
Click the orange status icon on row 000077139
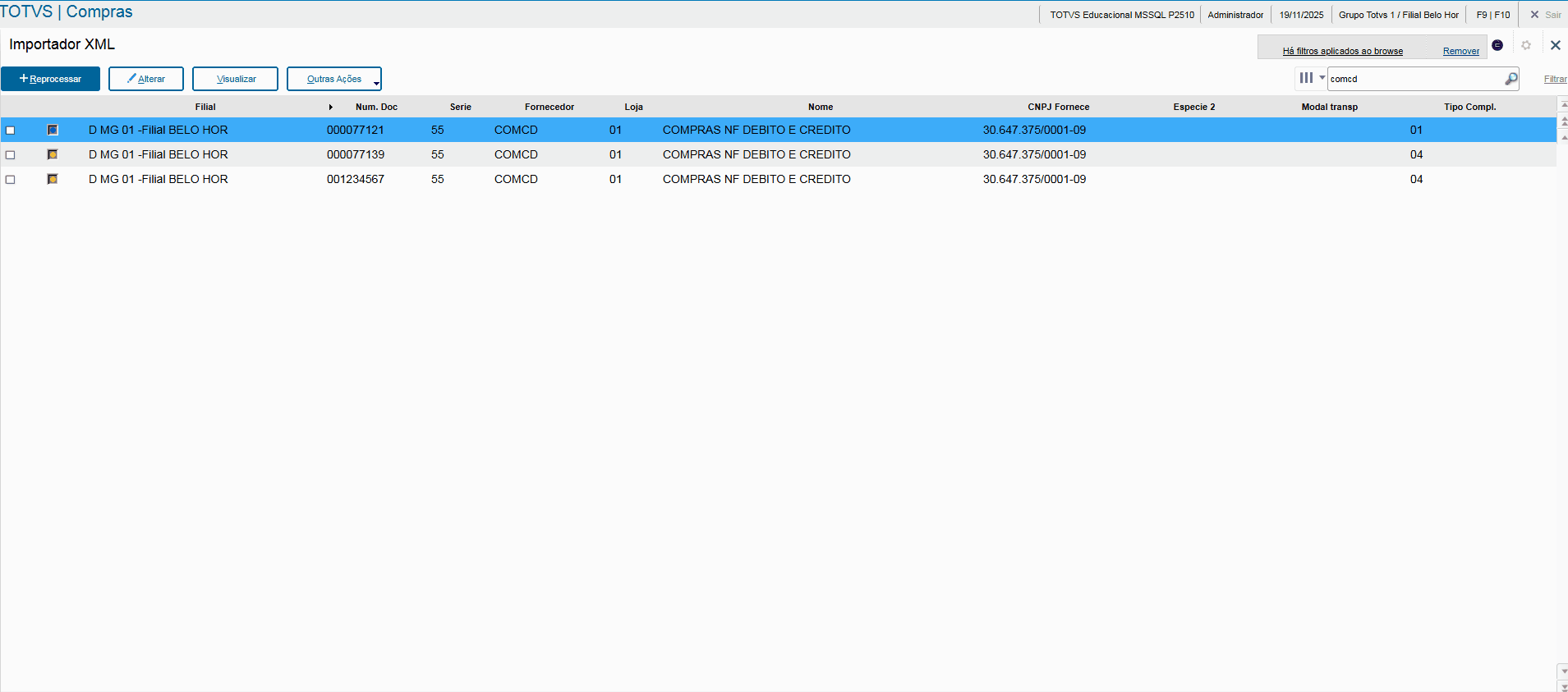click(x=53, y=154)
